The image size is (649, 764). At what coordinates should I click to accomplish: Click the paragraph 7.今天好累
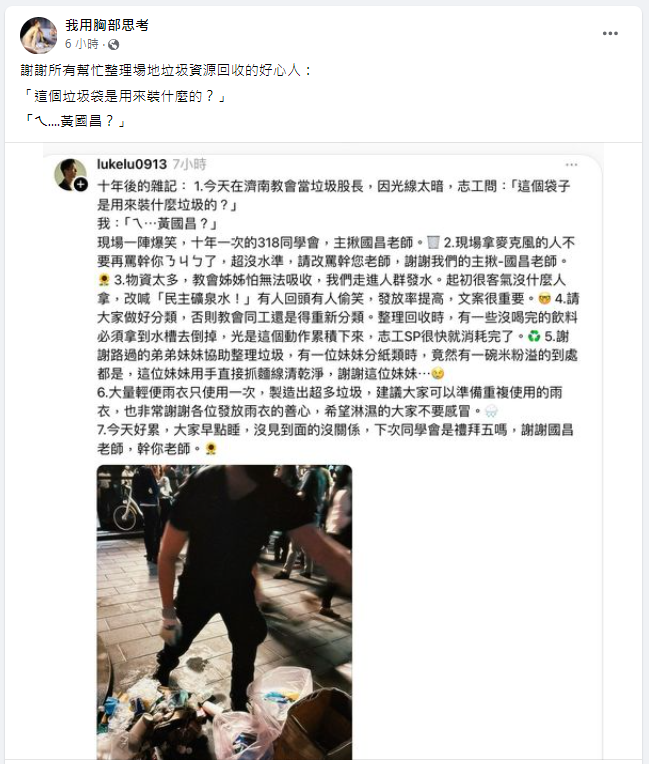point(335,439)
